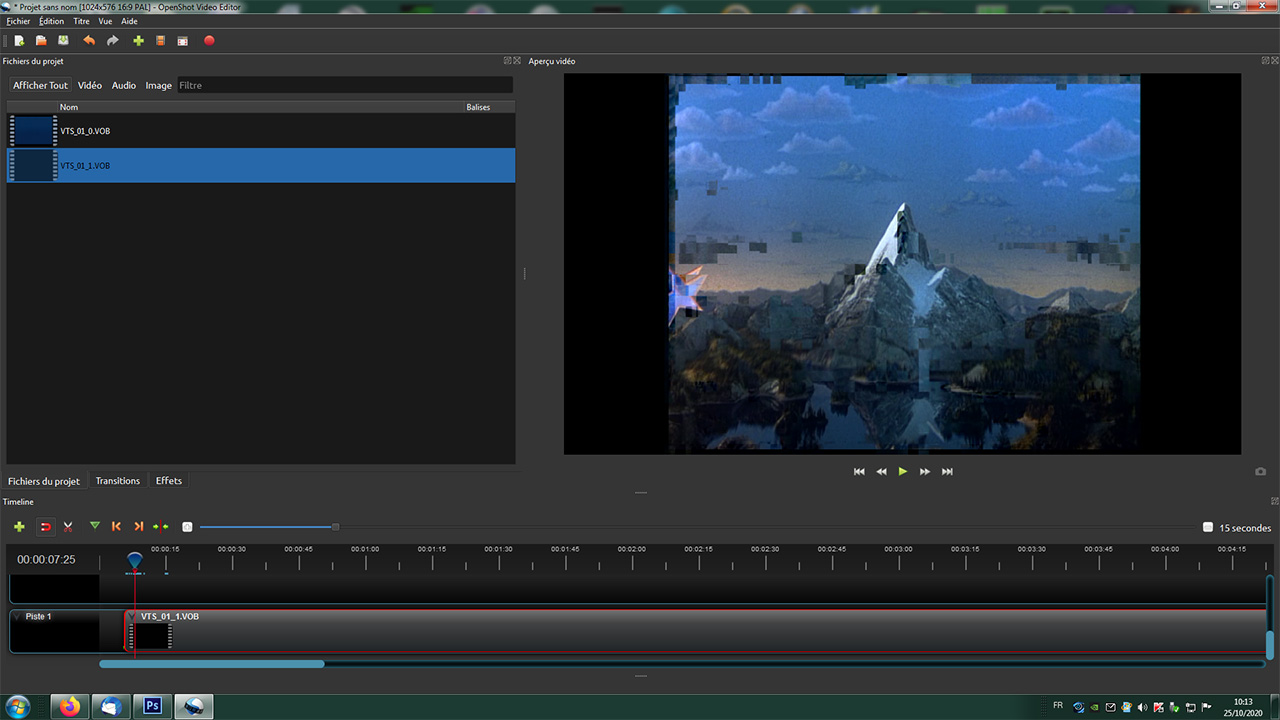Float the Aperçu vidéo panel
This screenshot has height=720, width=1280.
tap(1266, 61)
